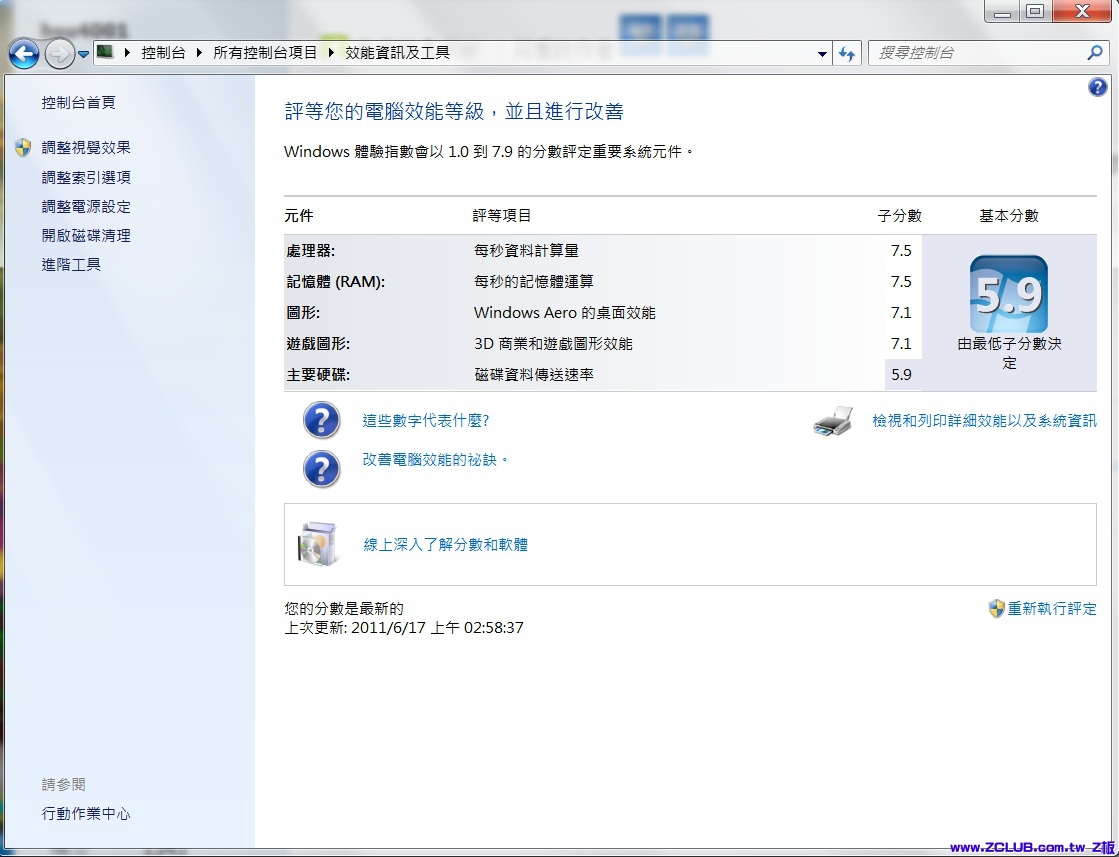Maximize the control panel window
The width and height of the screenshot is (1119, 857).
(x=1036, y=12)
